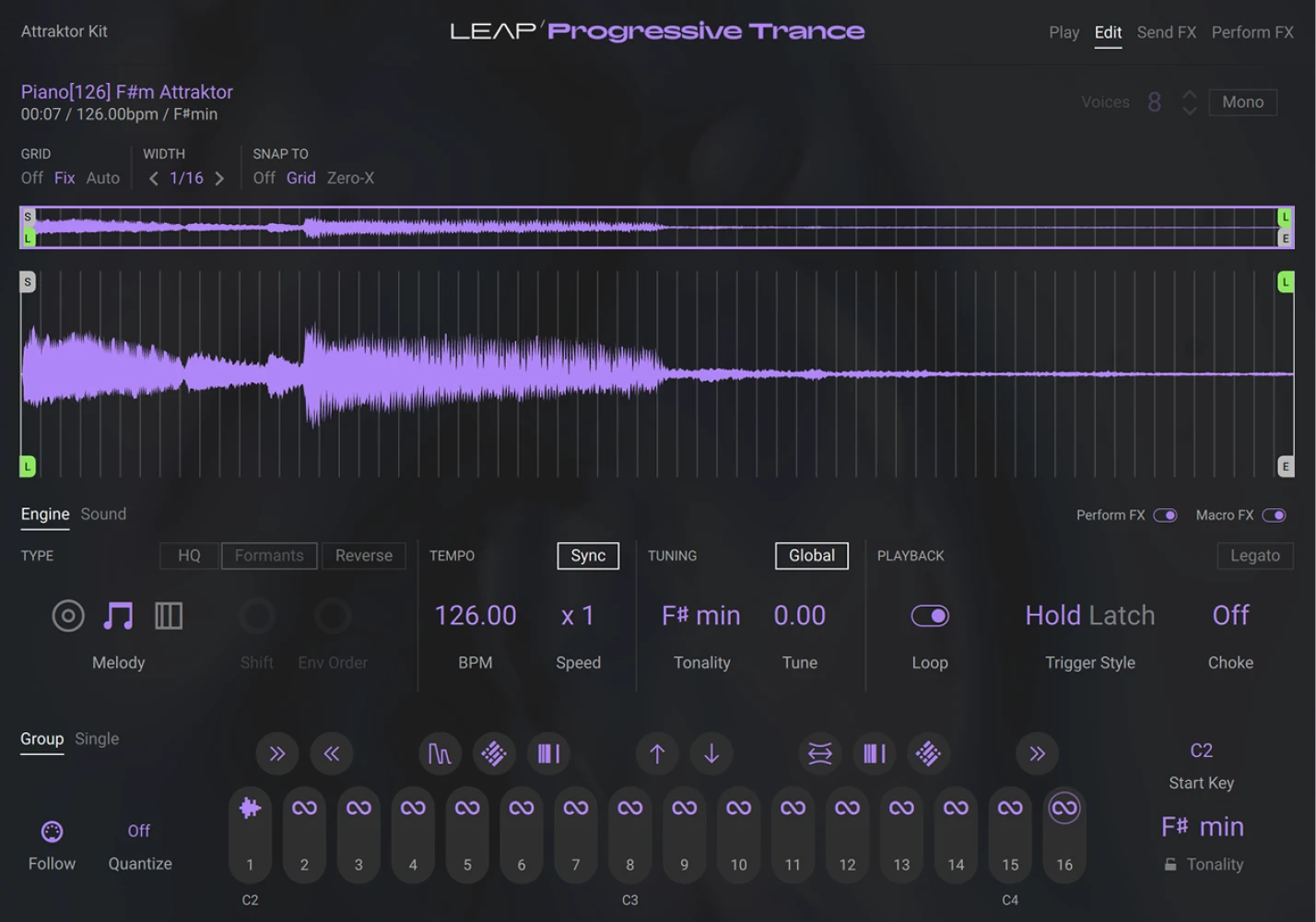Click the shift steps left icon
This screenshot has width=1316, height=922.
332,753
